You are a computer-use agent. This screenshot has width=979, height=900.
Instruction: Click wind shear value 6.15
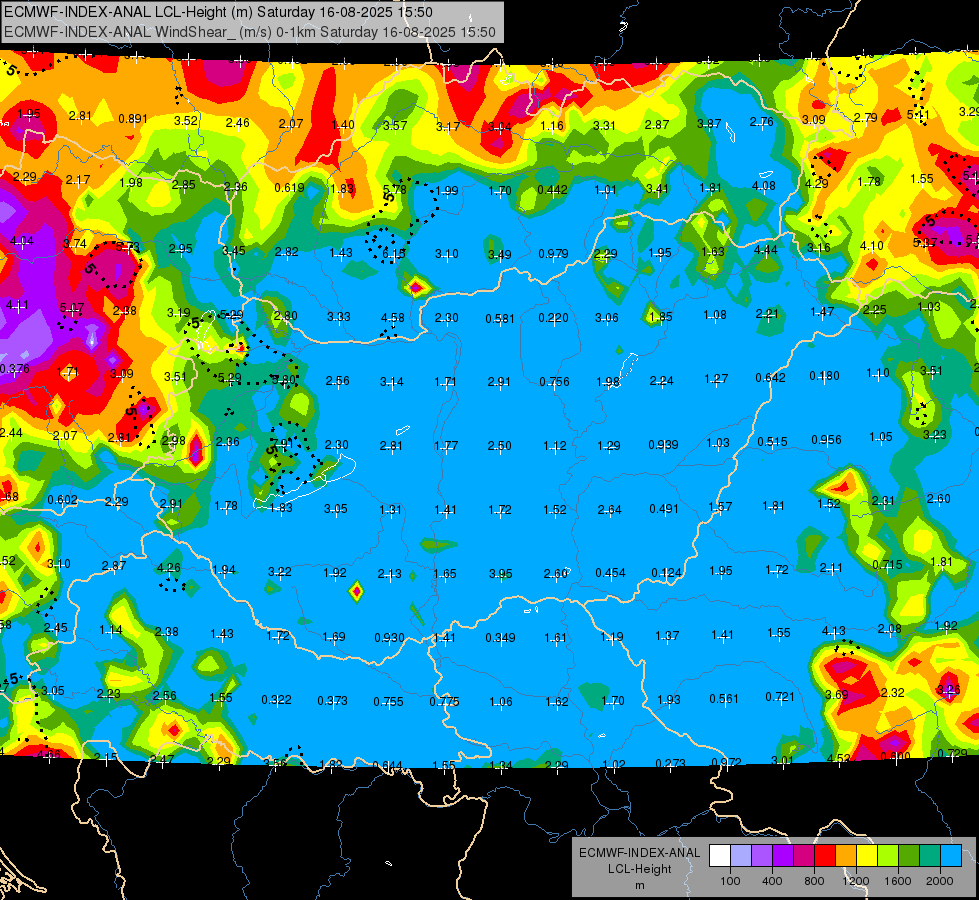pos(393,254)
